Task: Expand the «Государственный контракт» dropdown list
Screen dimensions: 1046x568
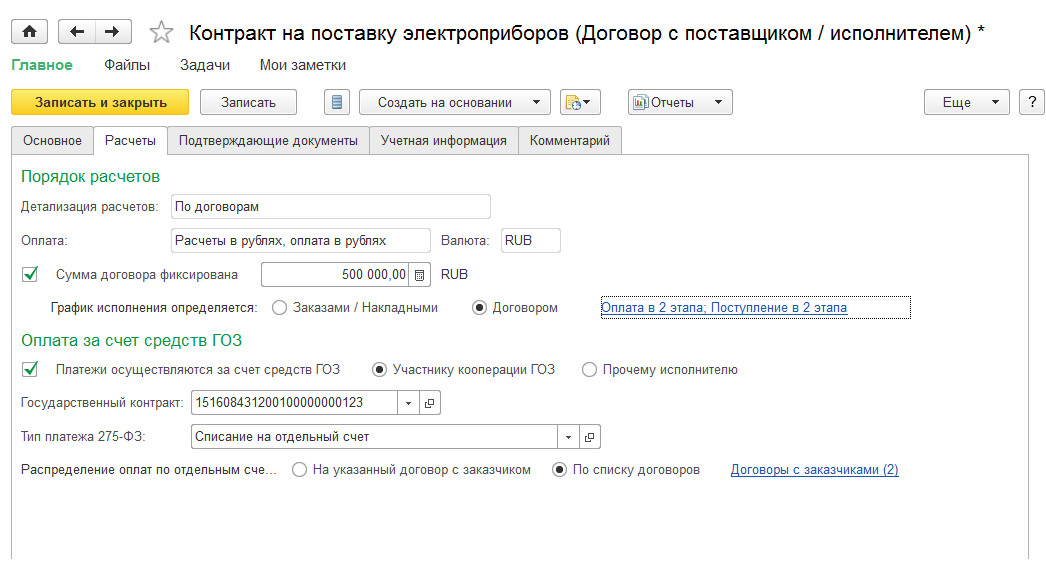Action: [408, 403]
